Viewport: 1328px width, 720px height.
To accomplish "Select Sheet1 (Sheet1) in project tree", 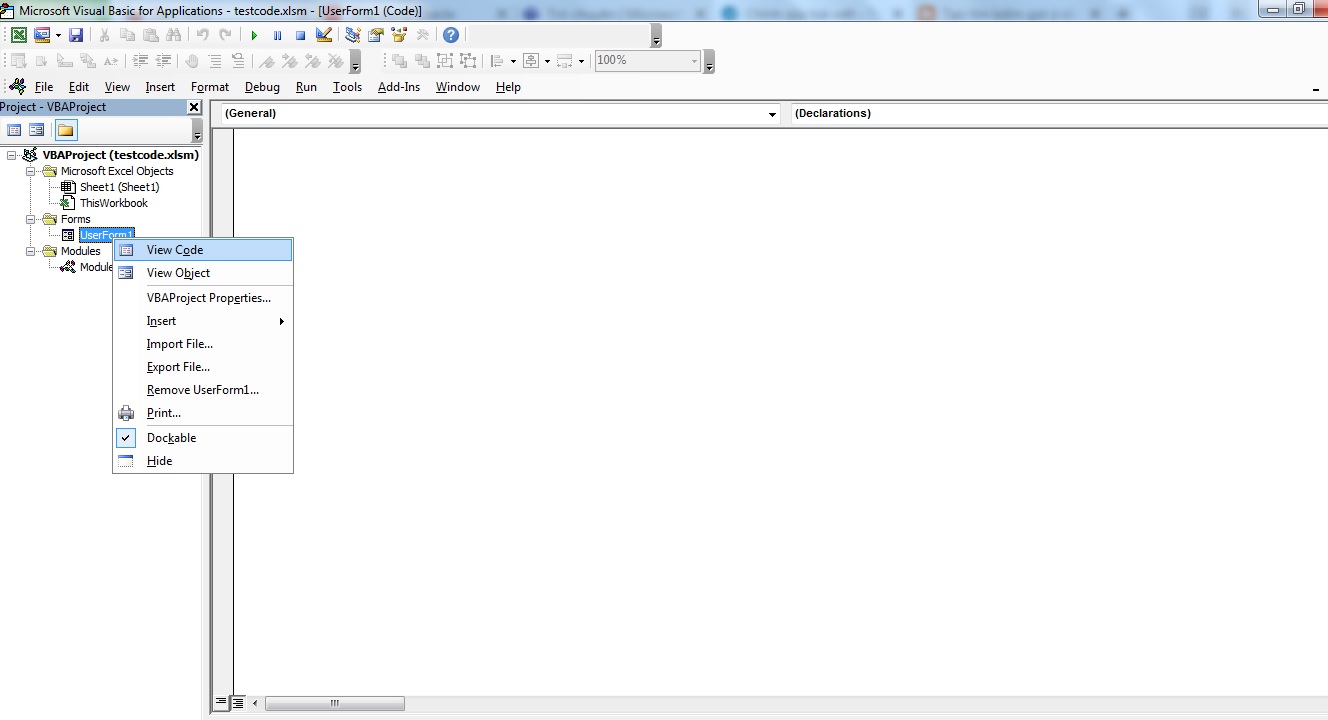I will point(119,187).
